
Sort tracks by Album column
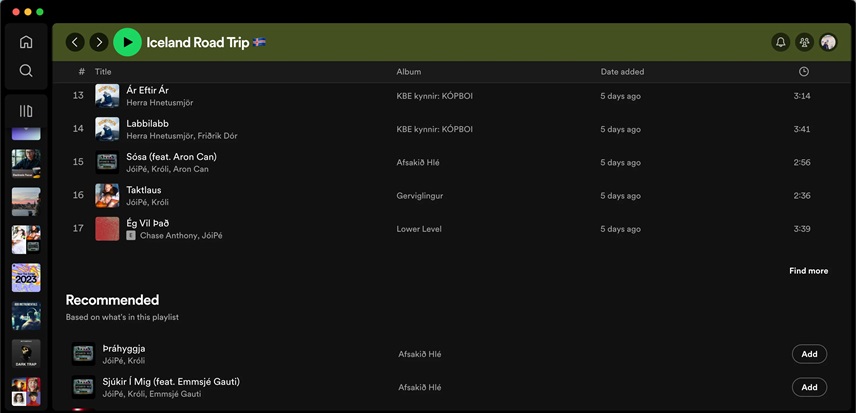pyautogui.click(x=408, y=71)
